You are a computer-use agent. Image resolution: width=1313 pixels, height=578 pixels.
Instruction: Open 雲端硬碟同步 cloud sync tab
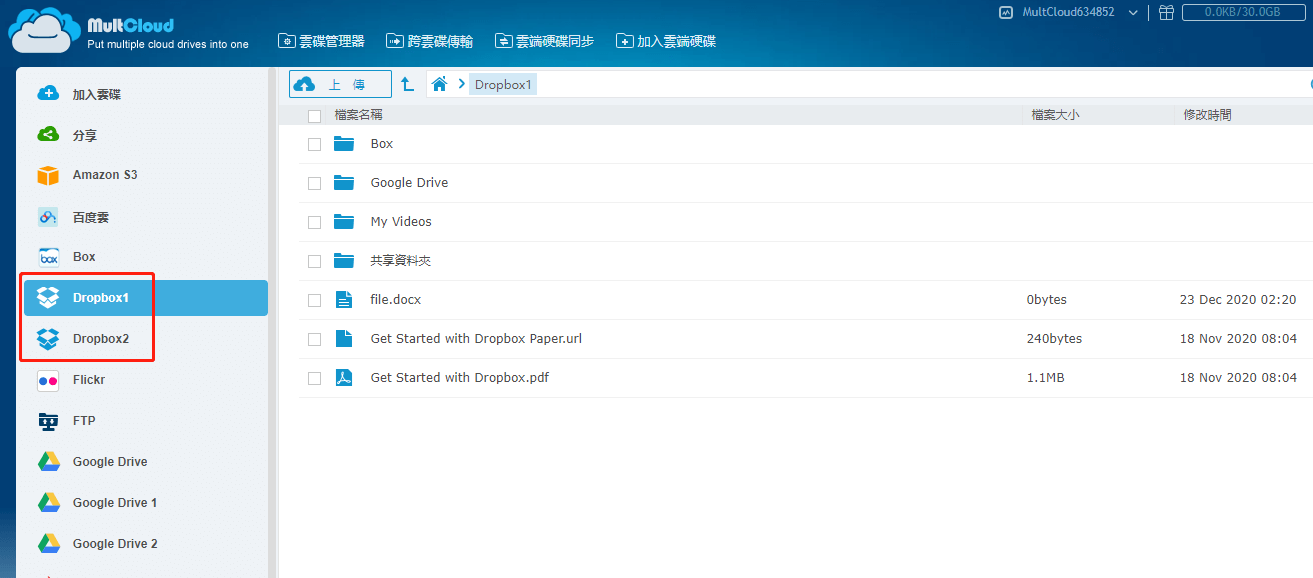(544, 41)
